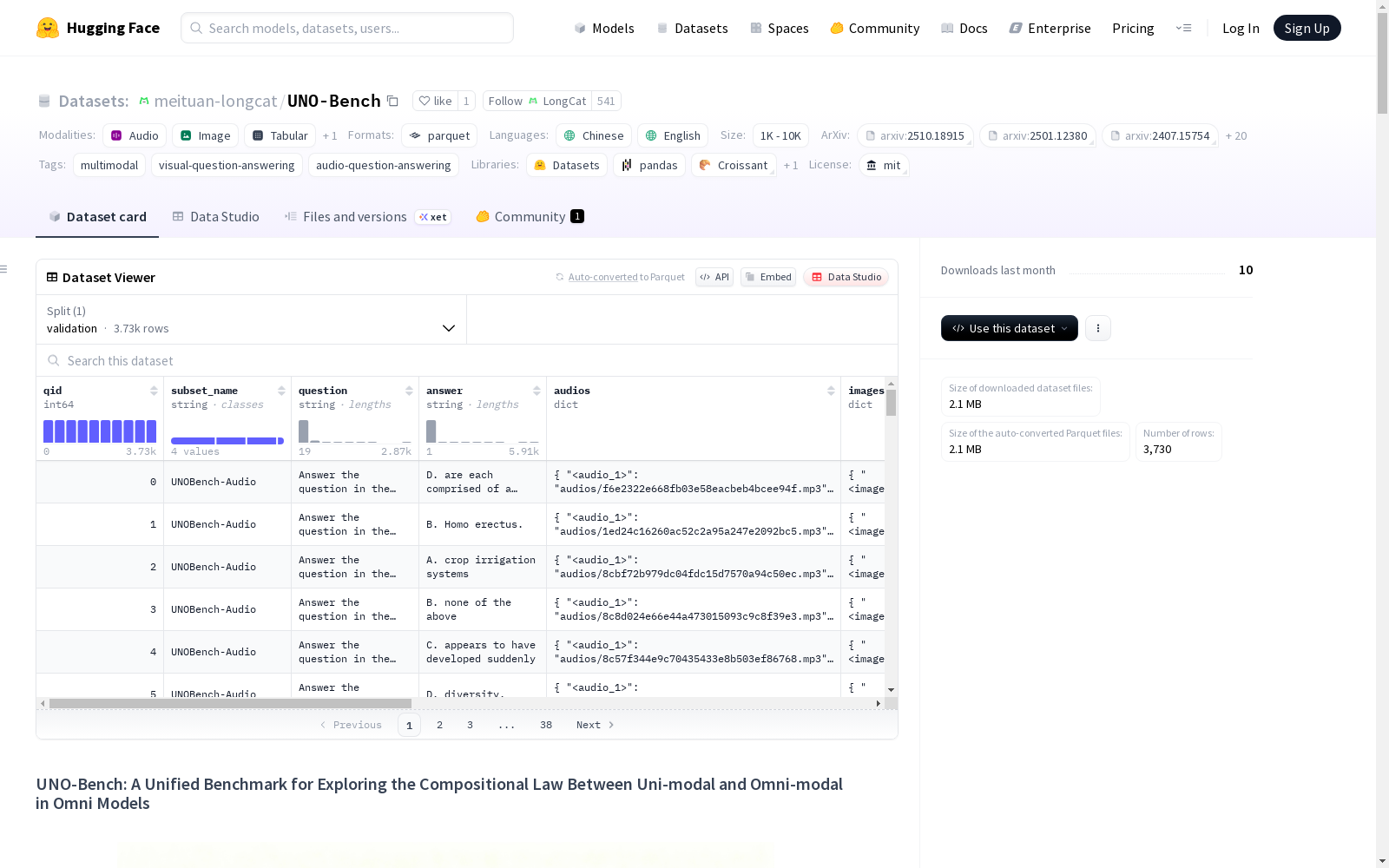Show one more library tag
This screenshot has width=1389, height=868.
coord(791,165)
